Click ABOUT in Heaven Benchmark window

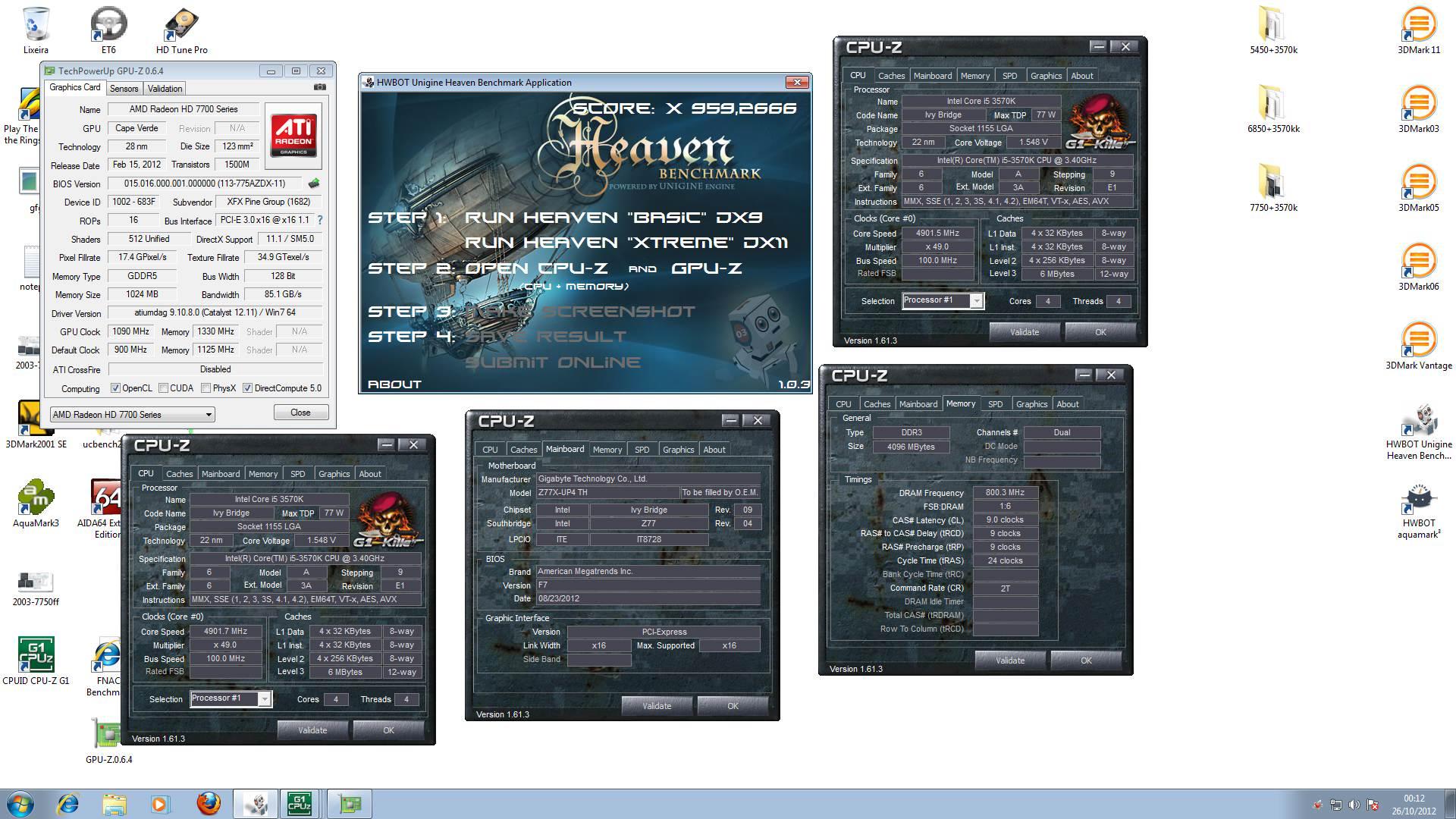(x=394, y=384)
